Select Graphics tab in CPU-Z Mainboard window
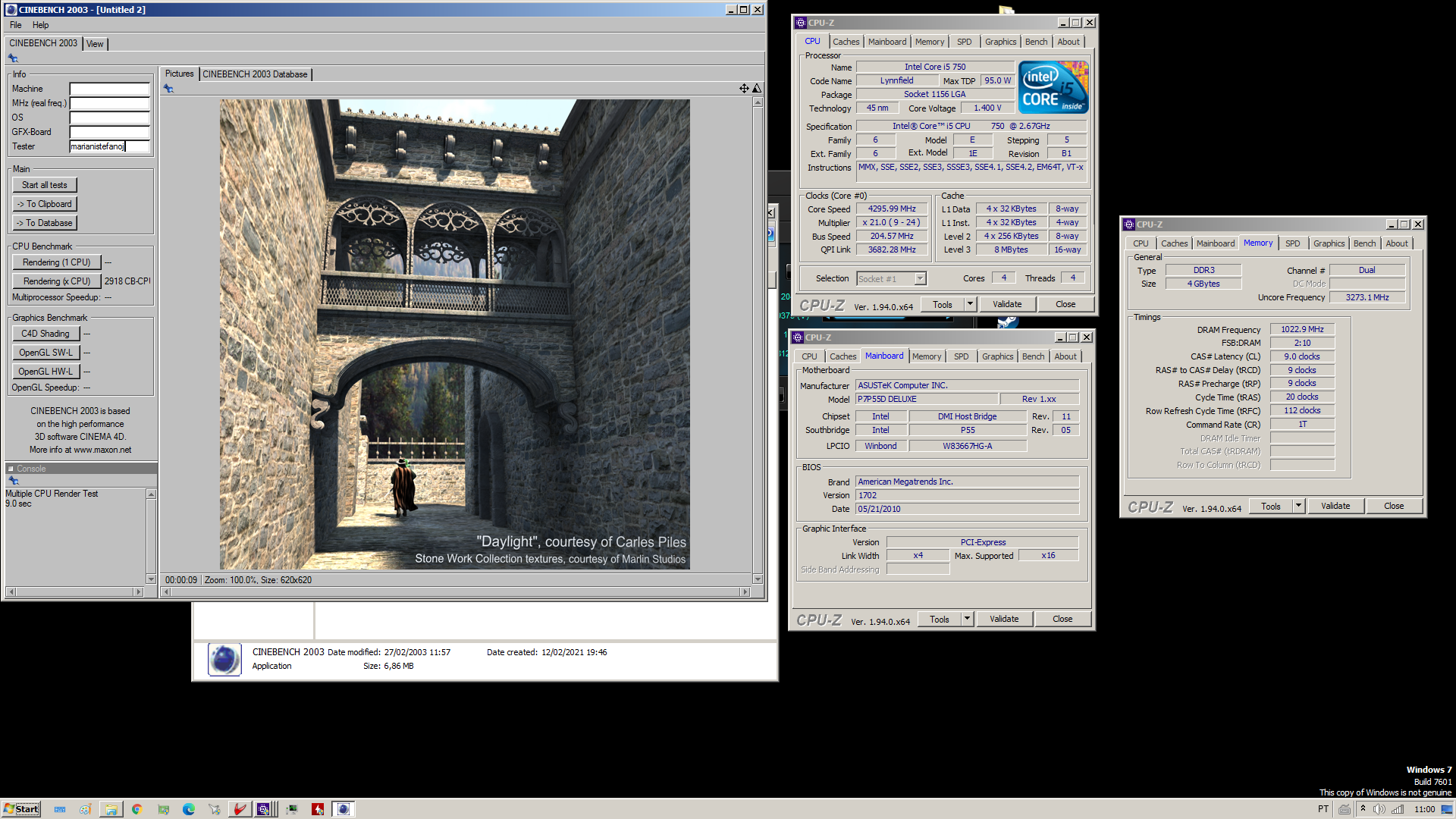Image resolution: width=1456 pixels, height=819 pixels. click(x=997, y=356)
